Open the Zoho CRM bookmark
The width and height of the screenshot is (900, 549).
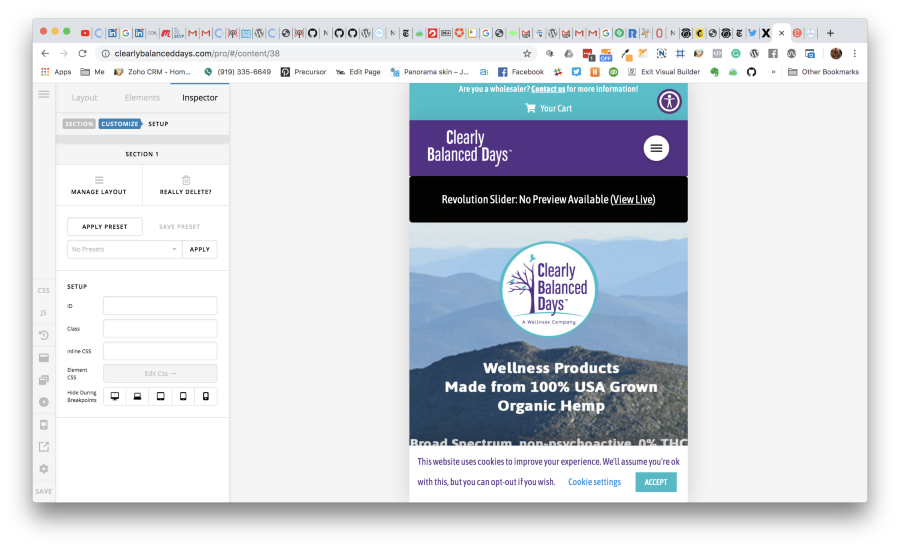pos(153,72)
